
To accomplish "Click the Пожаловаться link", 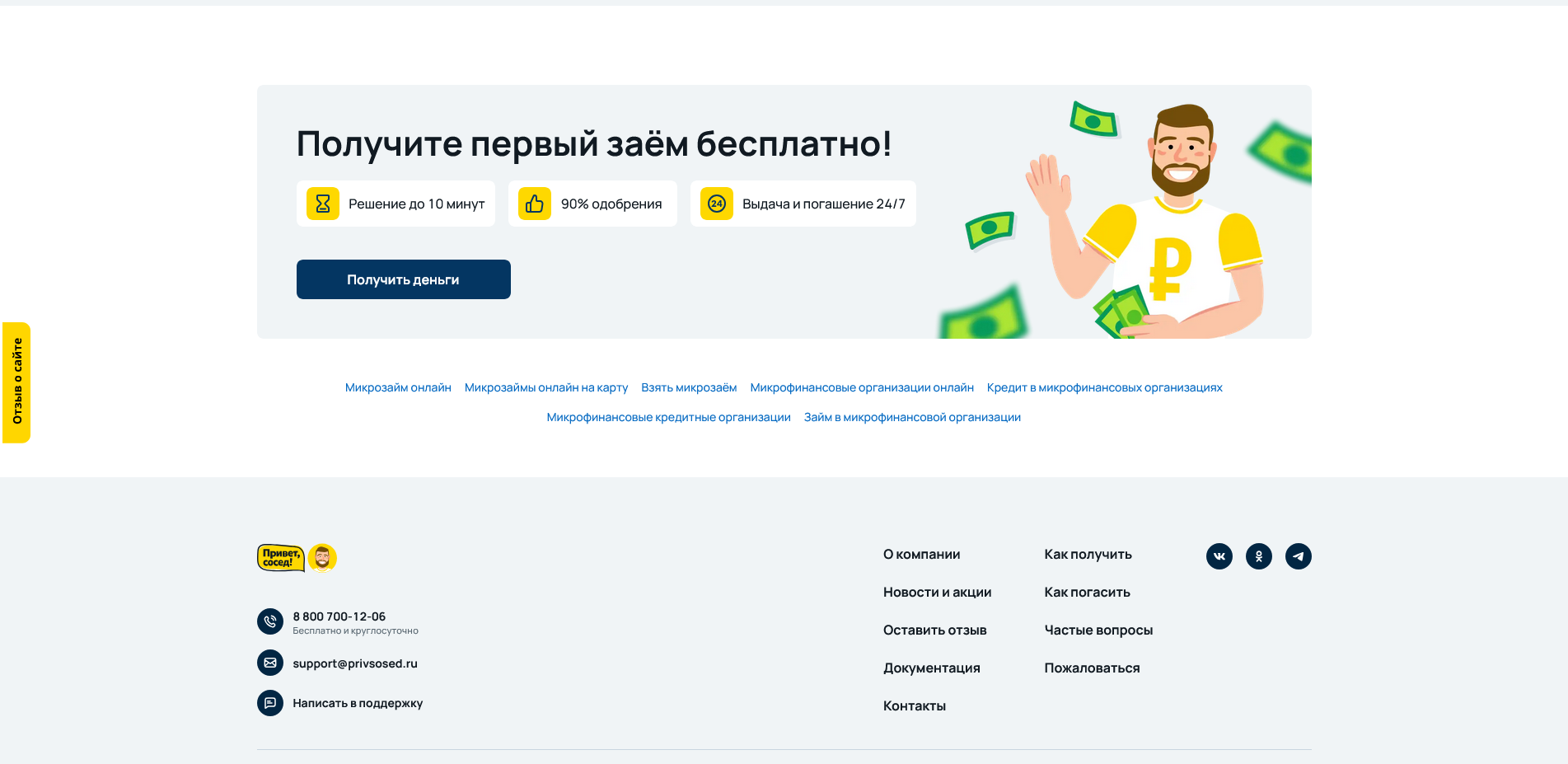I will [x=1091, y=668].
